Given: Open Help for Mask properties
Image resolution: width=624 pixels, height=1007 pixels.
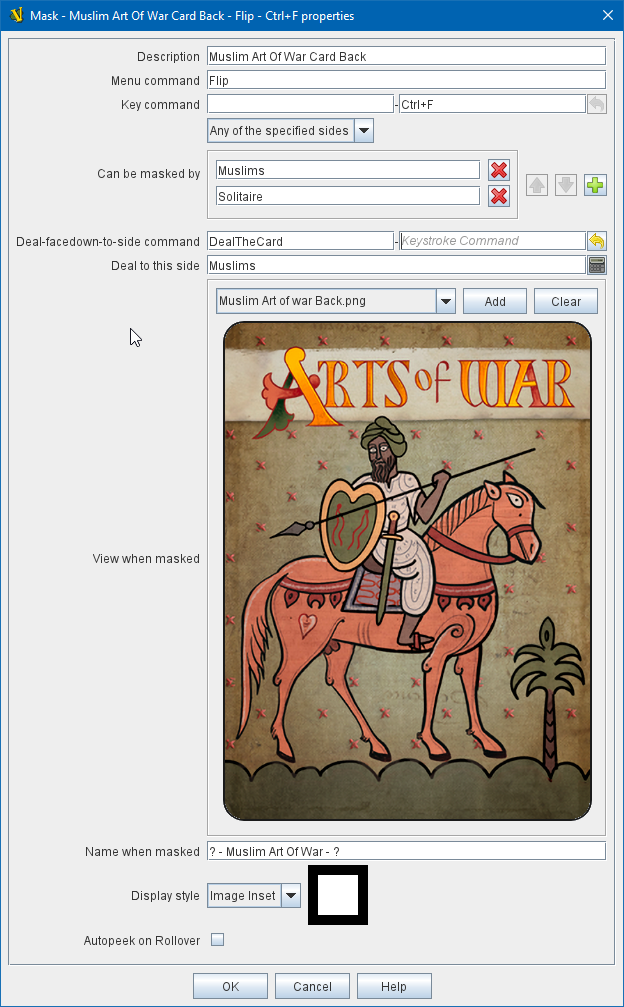Looking at the screenshot, I should click(x=394, y=986).
